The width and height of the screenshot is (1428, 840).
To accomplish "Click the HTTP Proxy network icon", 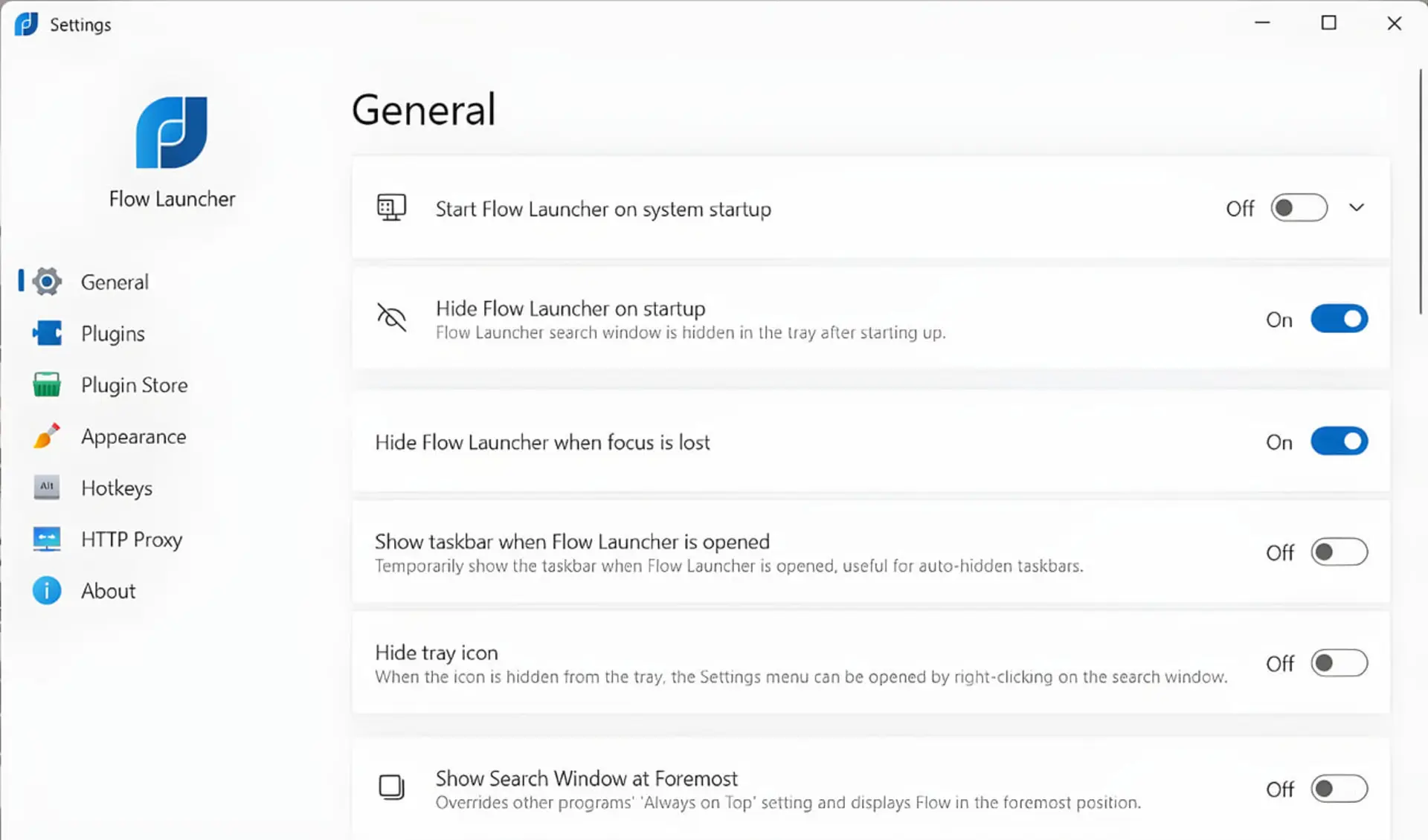I will (x=47, y=539).
